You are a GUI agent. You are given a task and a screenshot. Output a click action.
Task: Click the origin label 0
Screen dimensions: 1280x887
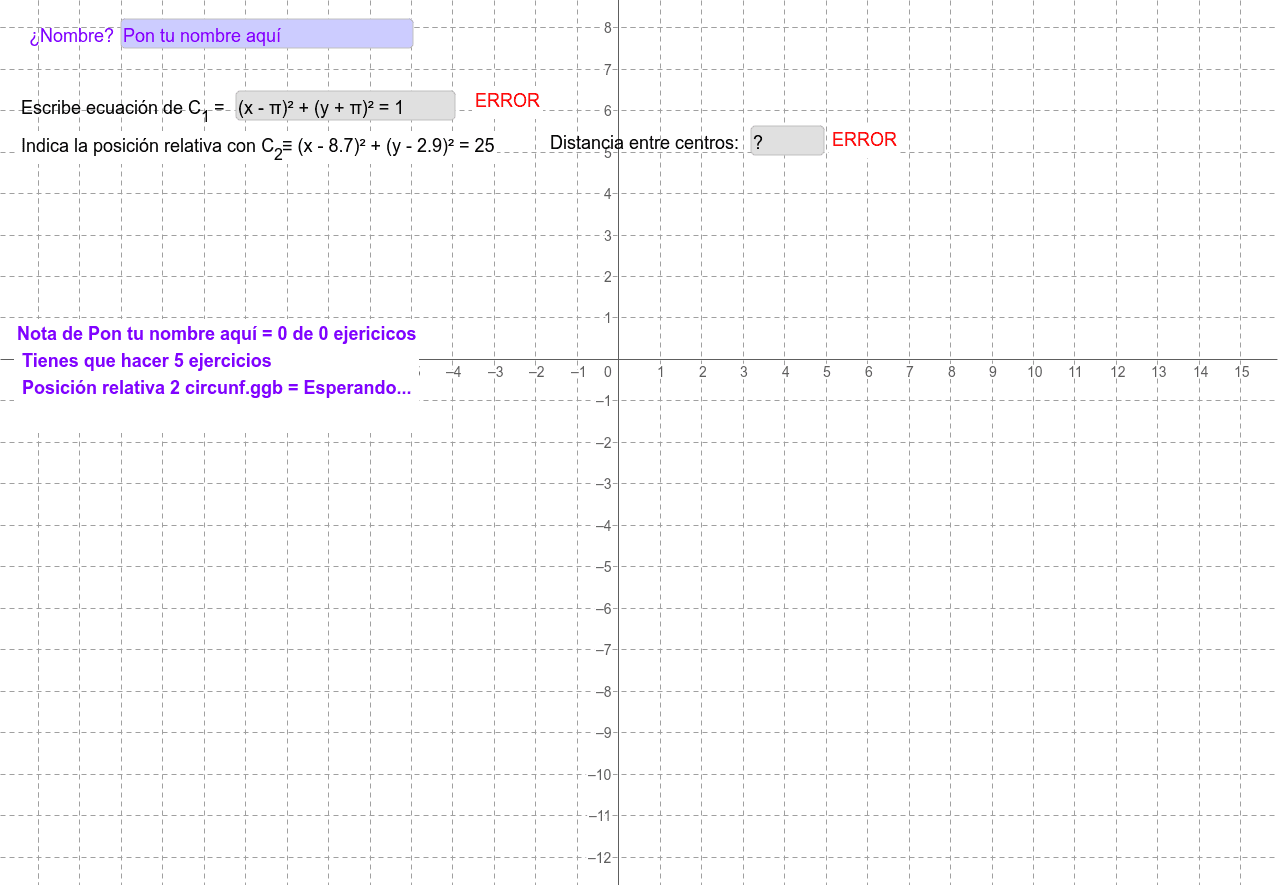click(x=608, y=372)
